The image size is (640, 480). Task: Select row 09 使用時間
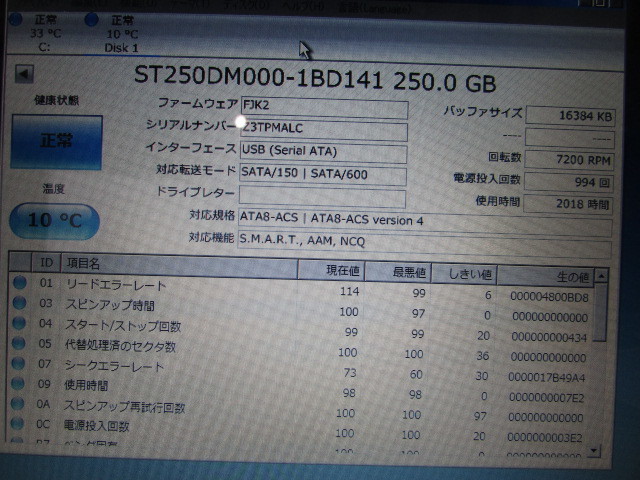tap(298, 390)
